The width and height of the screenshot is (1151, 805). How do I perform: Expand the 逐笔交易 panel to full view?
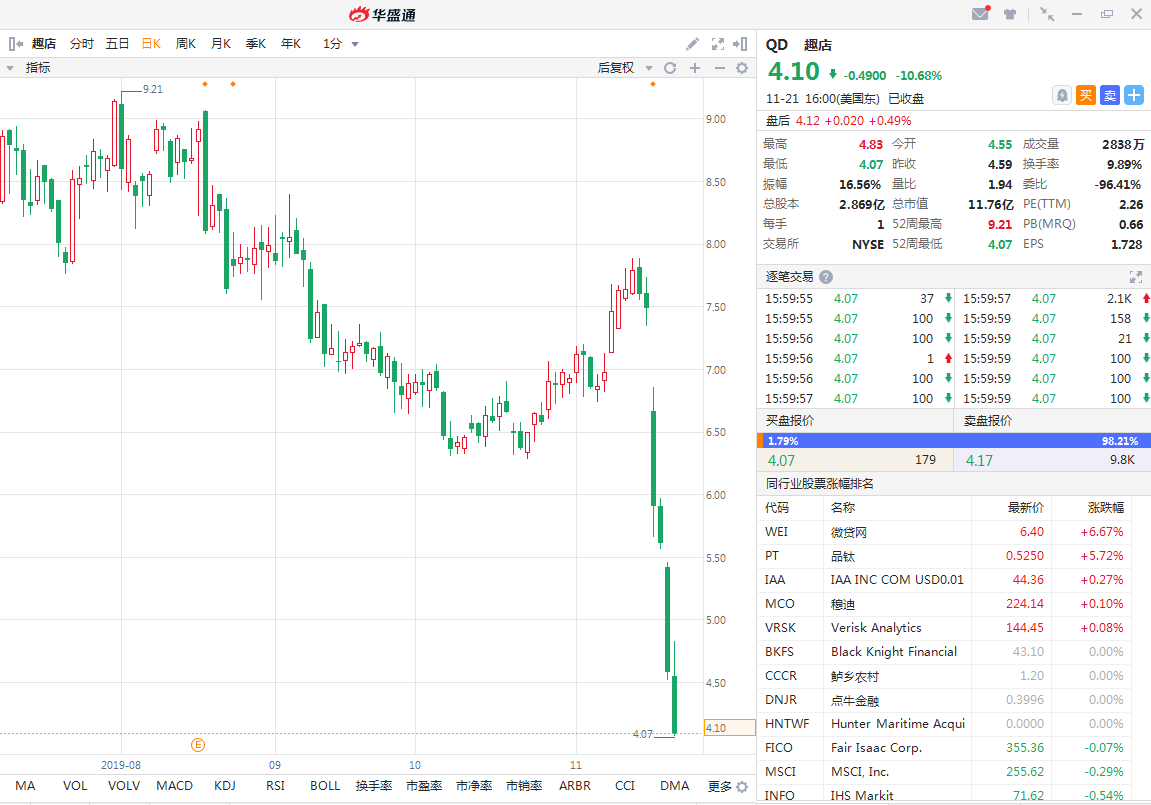coord(1136,277)
